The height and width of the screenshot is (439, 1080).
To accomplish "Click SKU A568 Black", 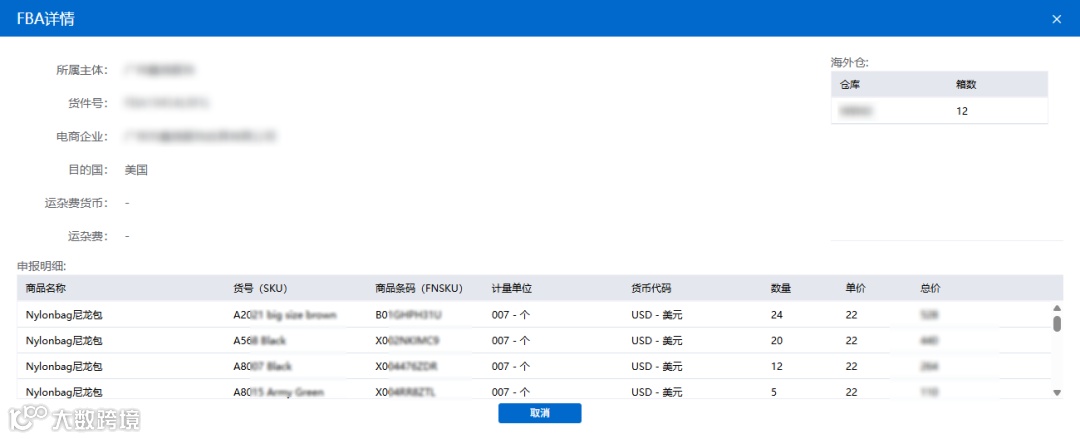I will point(260,340).
